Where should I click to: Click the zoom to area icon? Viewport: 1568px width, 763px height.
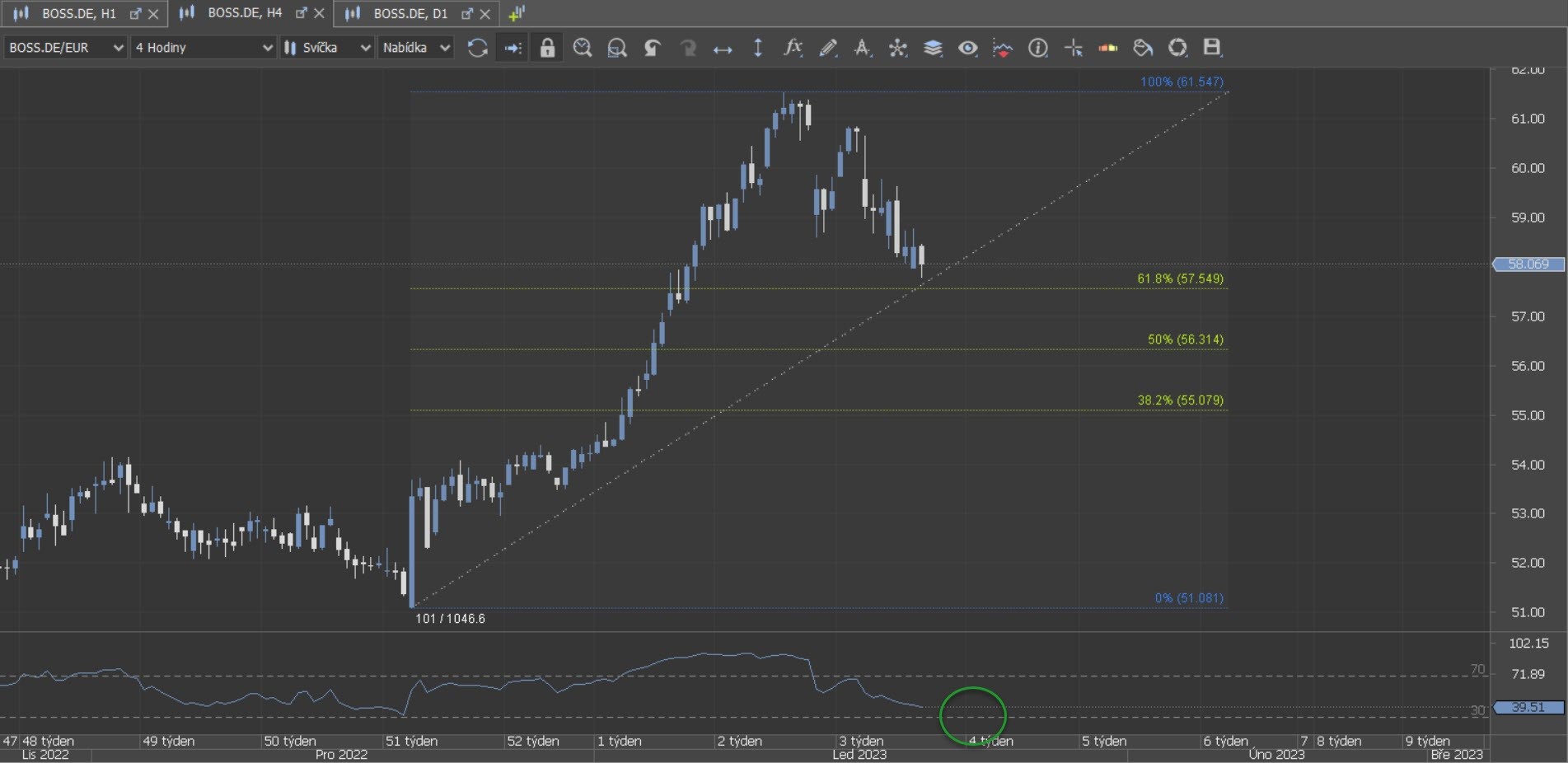point(617,48)
